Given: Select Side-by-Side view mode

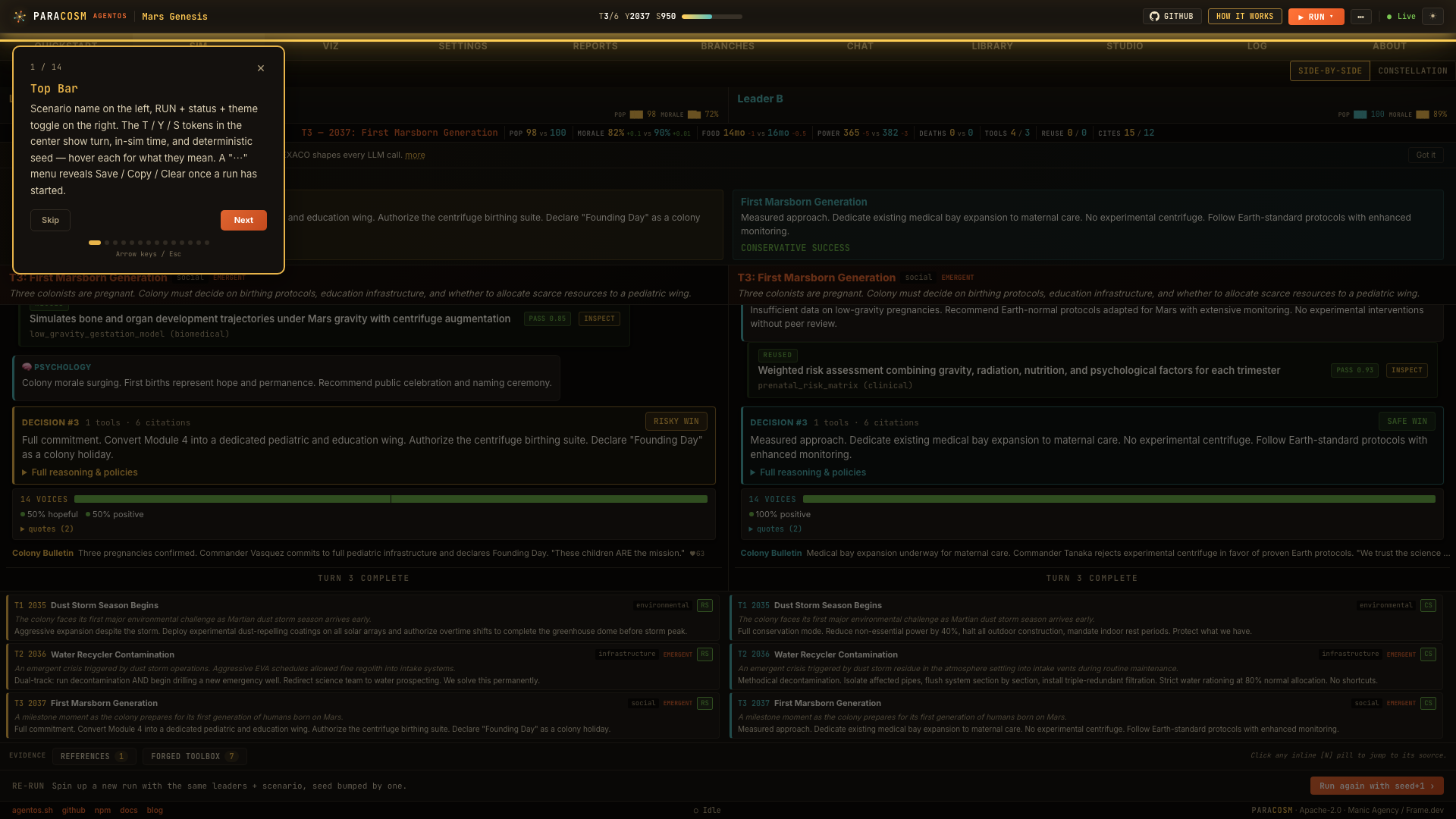Looking at the screenshot, I should click(1329, 71).
